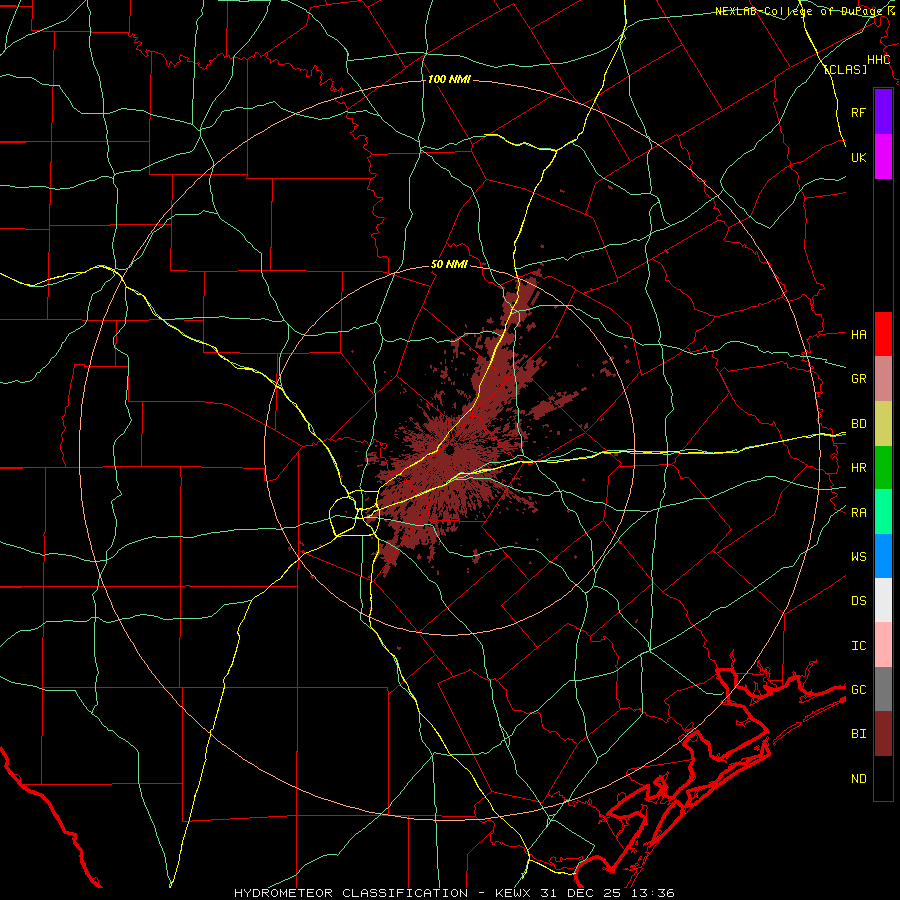Click the magenta UK legend color swatch
Viewport: 900px width, 900px height.
tap(883, 157)
